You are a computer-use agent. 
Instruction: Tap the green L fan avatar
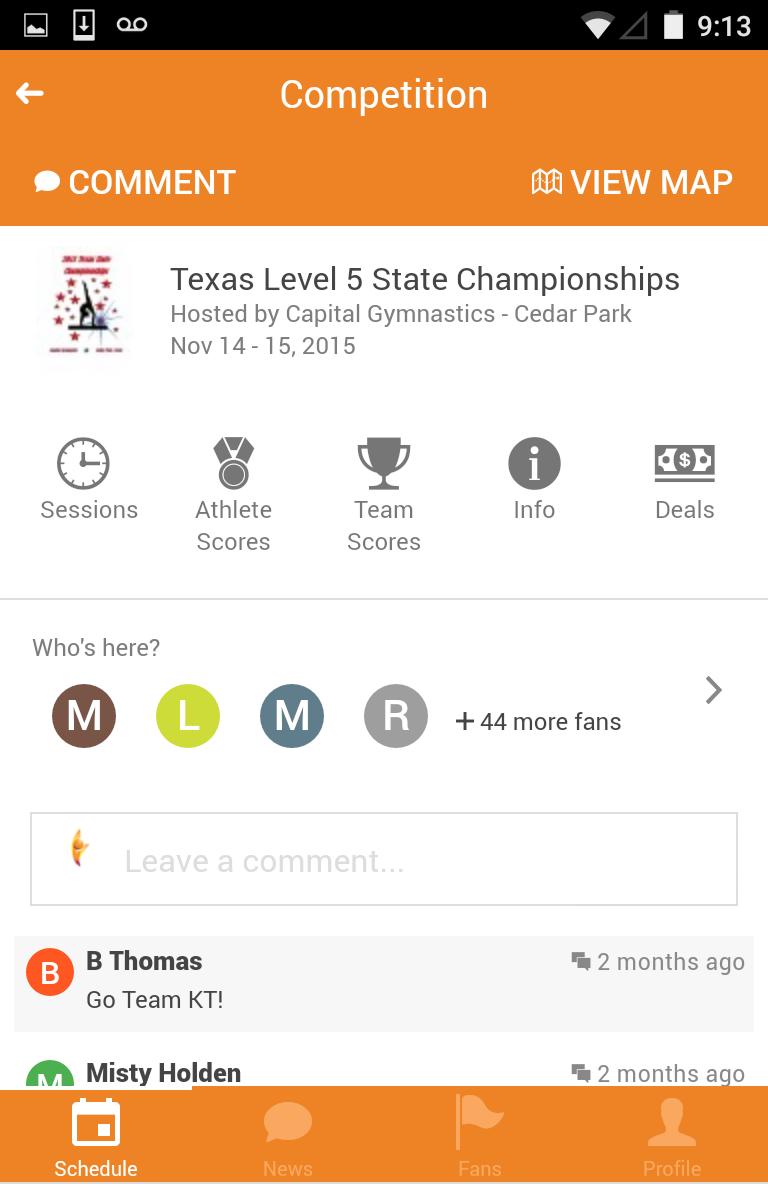tap(188, 716)
